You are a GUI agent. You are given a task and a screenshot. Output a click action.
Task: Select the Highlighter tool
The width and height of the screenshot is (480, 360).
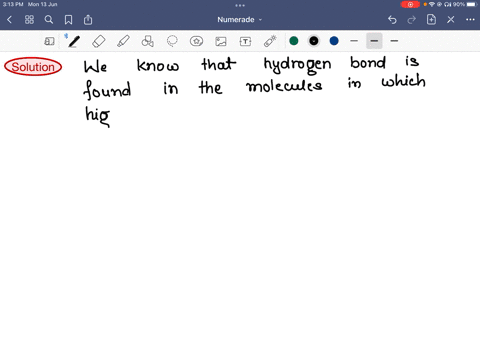tap(123, 41)
